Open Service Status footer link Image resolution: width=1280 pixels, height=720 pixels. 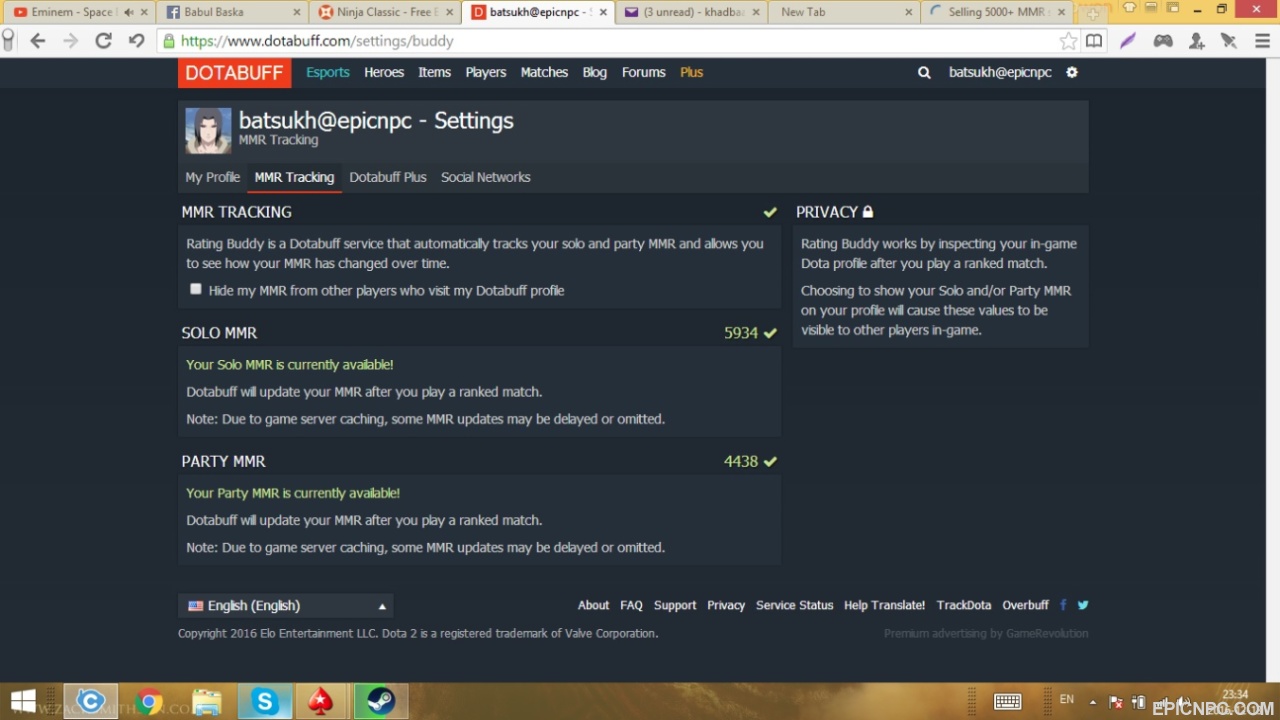(x=795, y=605)
